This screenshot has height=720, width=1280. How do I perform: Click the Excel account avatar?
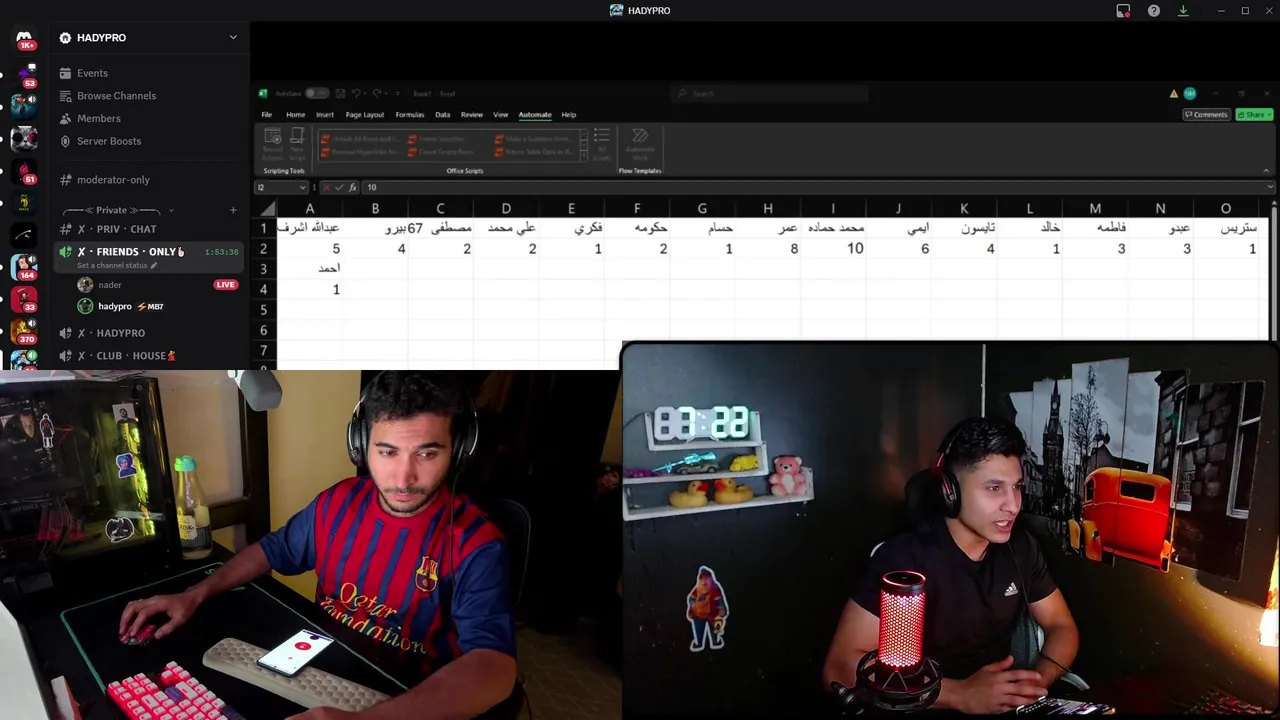(x=1190, y=93)
